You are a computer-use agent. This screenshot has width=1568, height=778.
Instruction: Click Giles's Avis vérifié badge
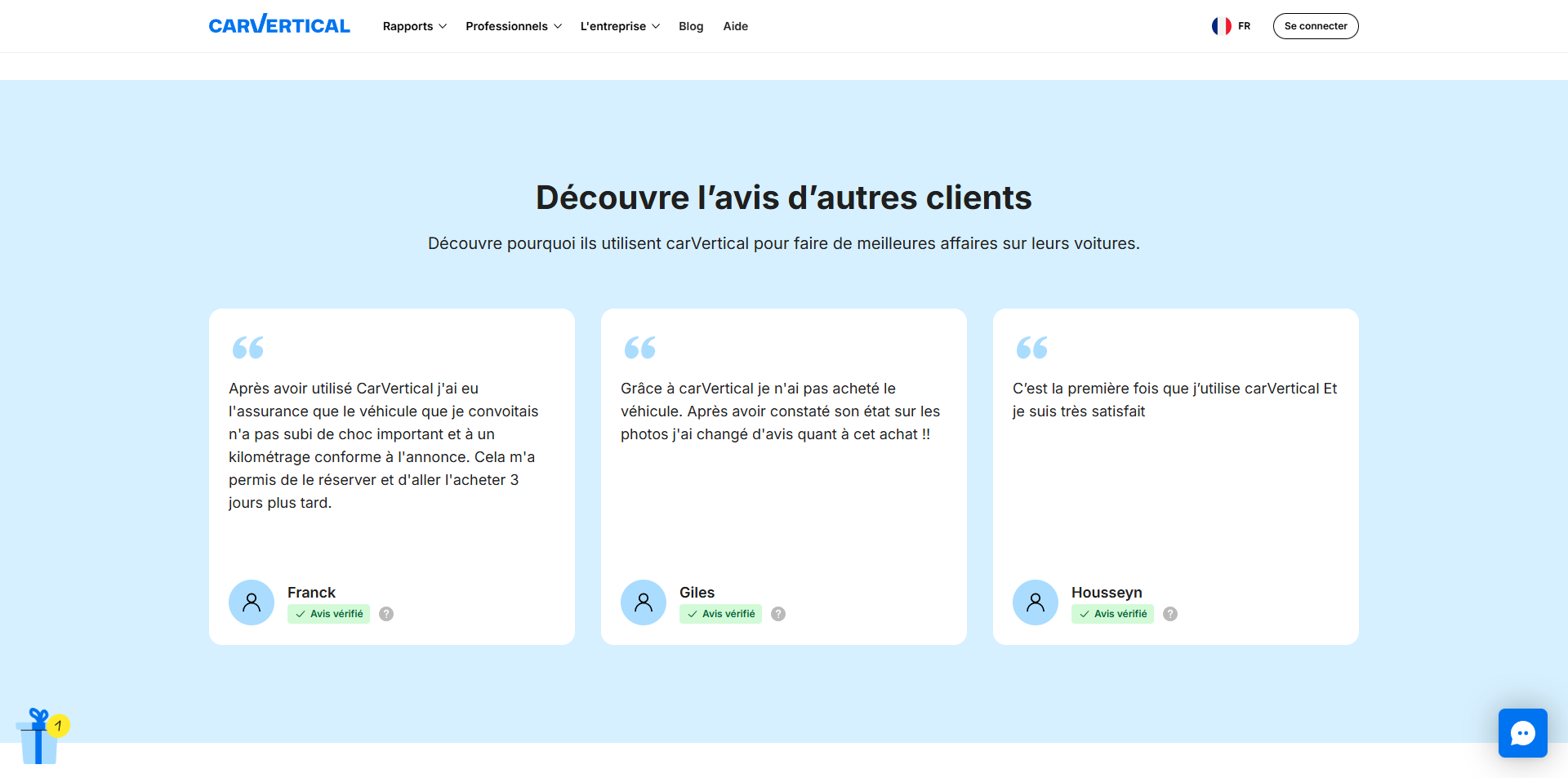click(x=721, y=614)
